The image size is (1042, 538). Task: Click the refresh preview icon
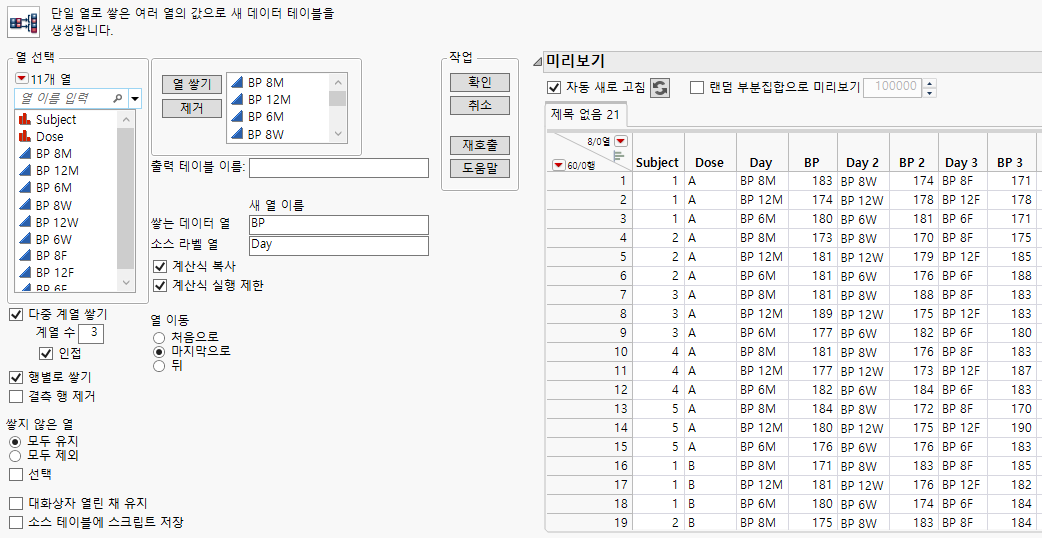pyautogui.click(x=660, y=88)
